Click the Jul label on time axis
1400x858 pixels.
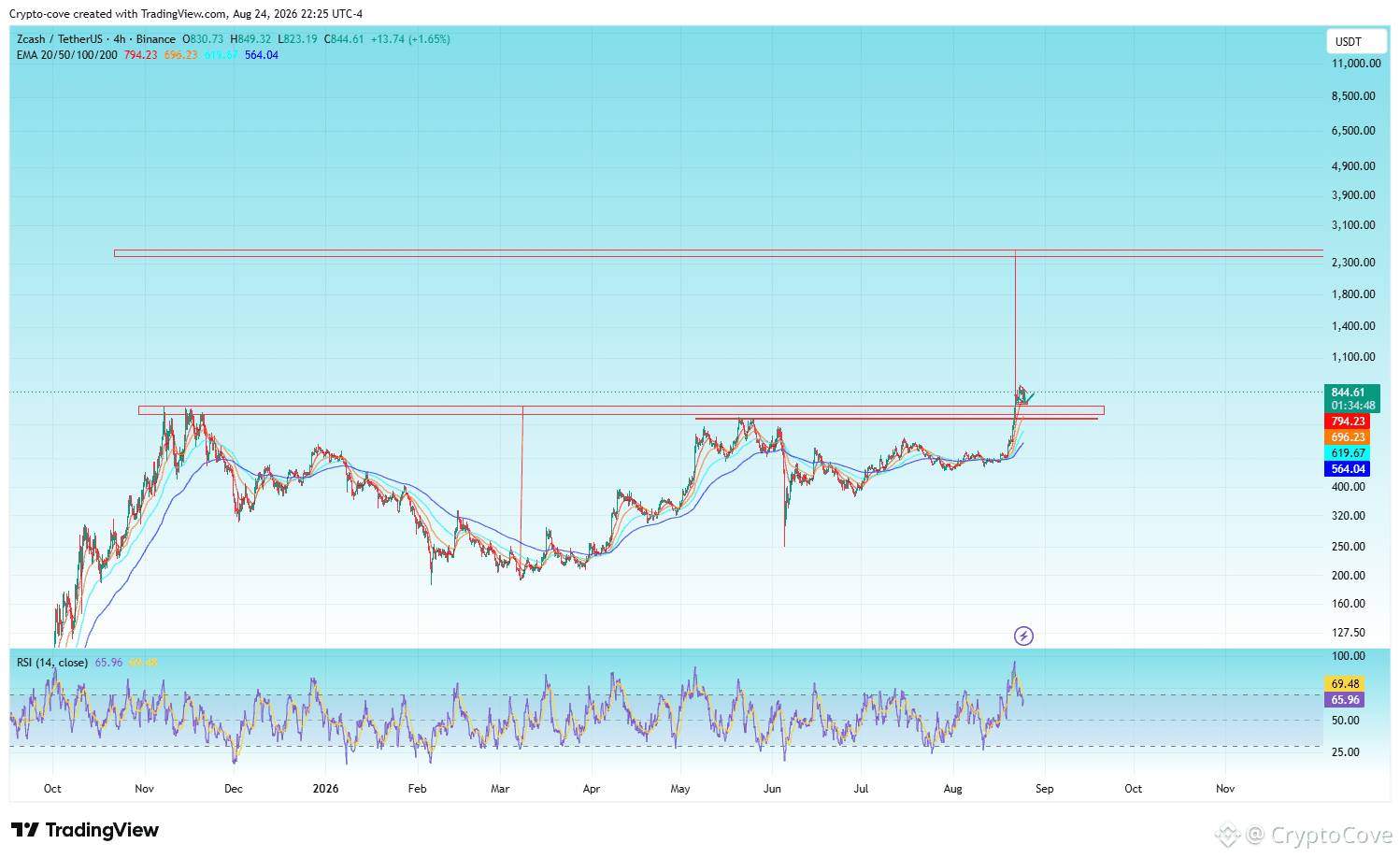coord(861,789)
